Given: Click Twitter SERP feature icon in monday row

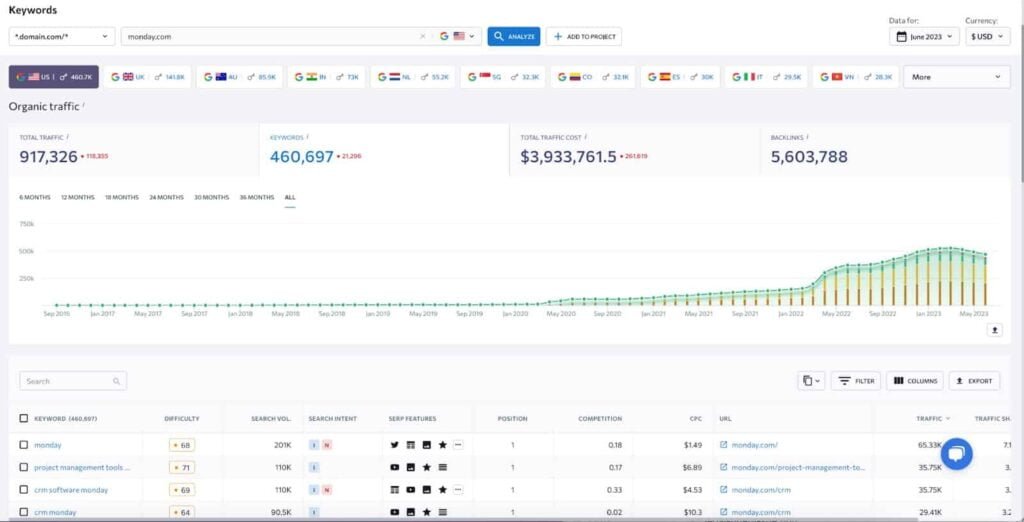Looking at the screenshot, I should pyautogui.click(x=394, y=445).
